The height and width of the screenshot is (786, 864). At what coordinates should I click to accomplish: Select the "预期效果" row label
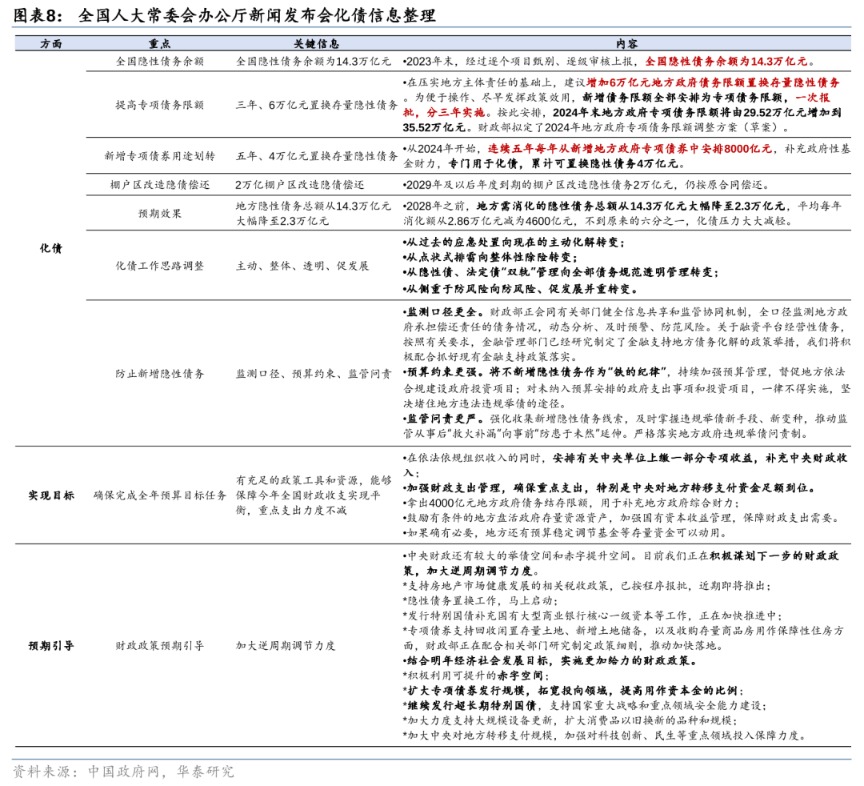click(159, 212)
